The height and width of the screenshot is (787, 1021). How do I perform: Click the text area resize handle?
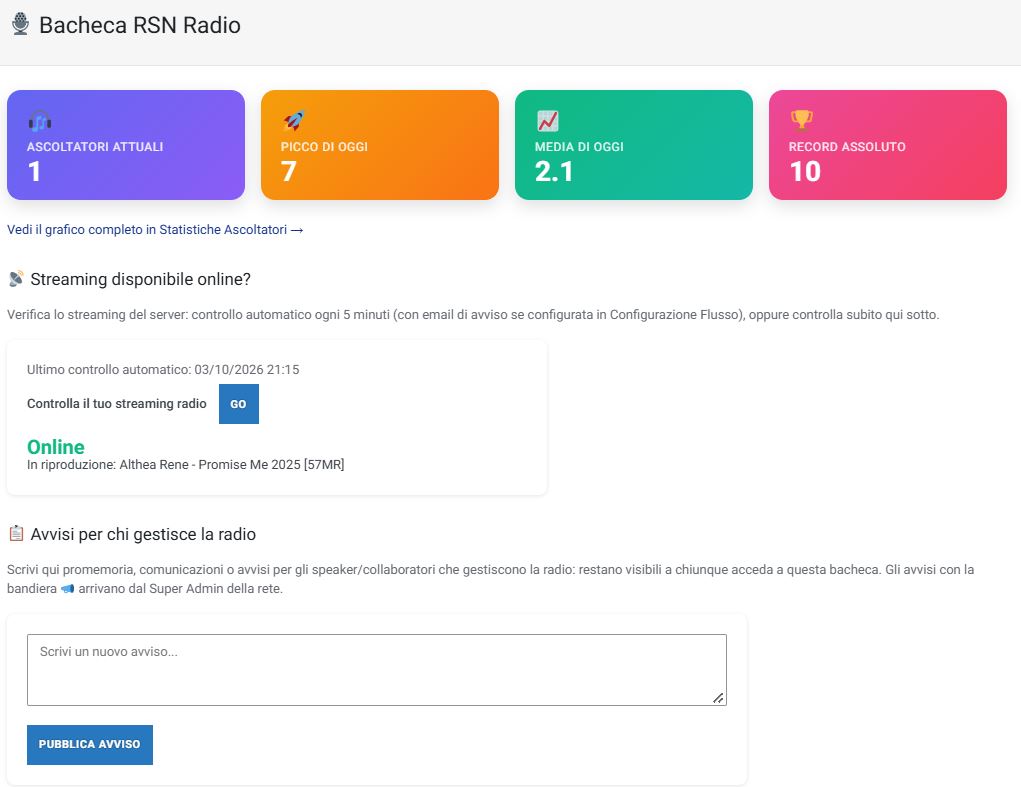pyautogui.click(x=718, y=698)
